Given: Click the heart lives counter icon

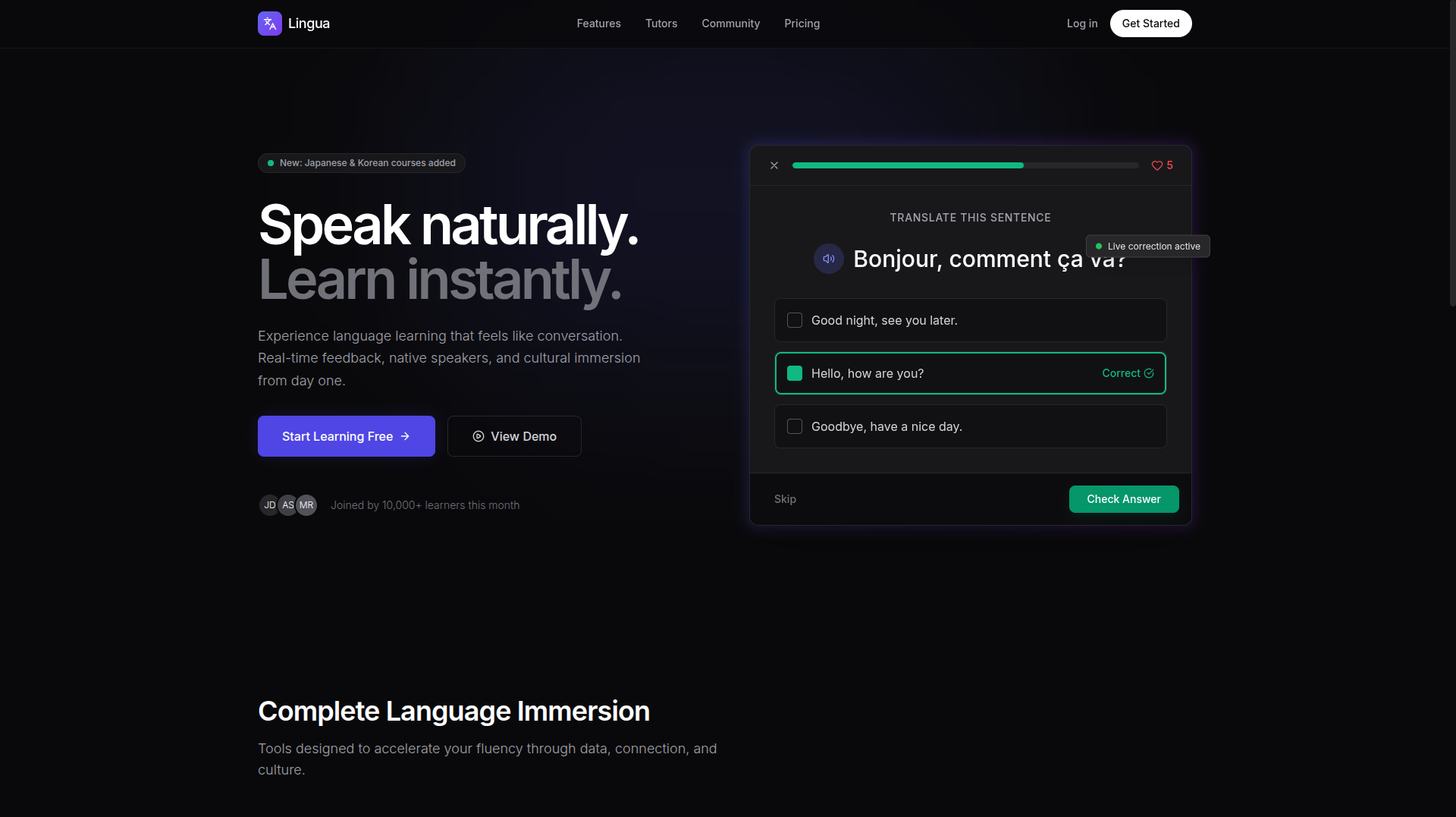Looking at the screenshot, I should 1157,165.
